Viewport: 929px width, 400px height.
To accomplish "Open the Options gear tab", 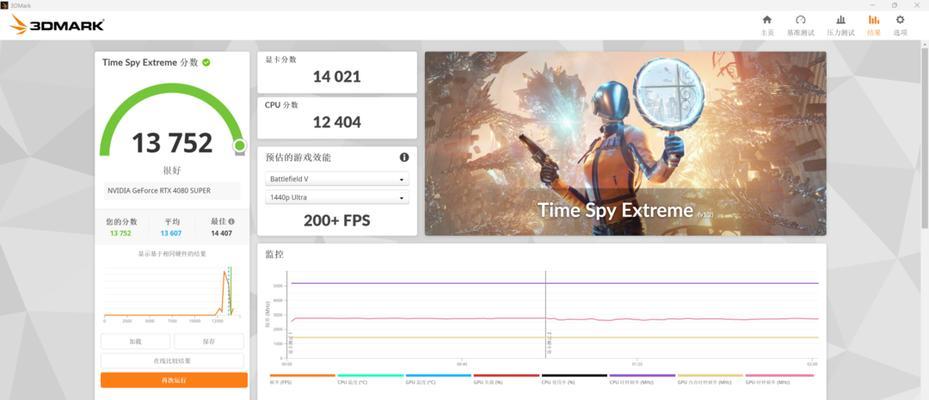I will 900,25.
